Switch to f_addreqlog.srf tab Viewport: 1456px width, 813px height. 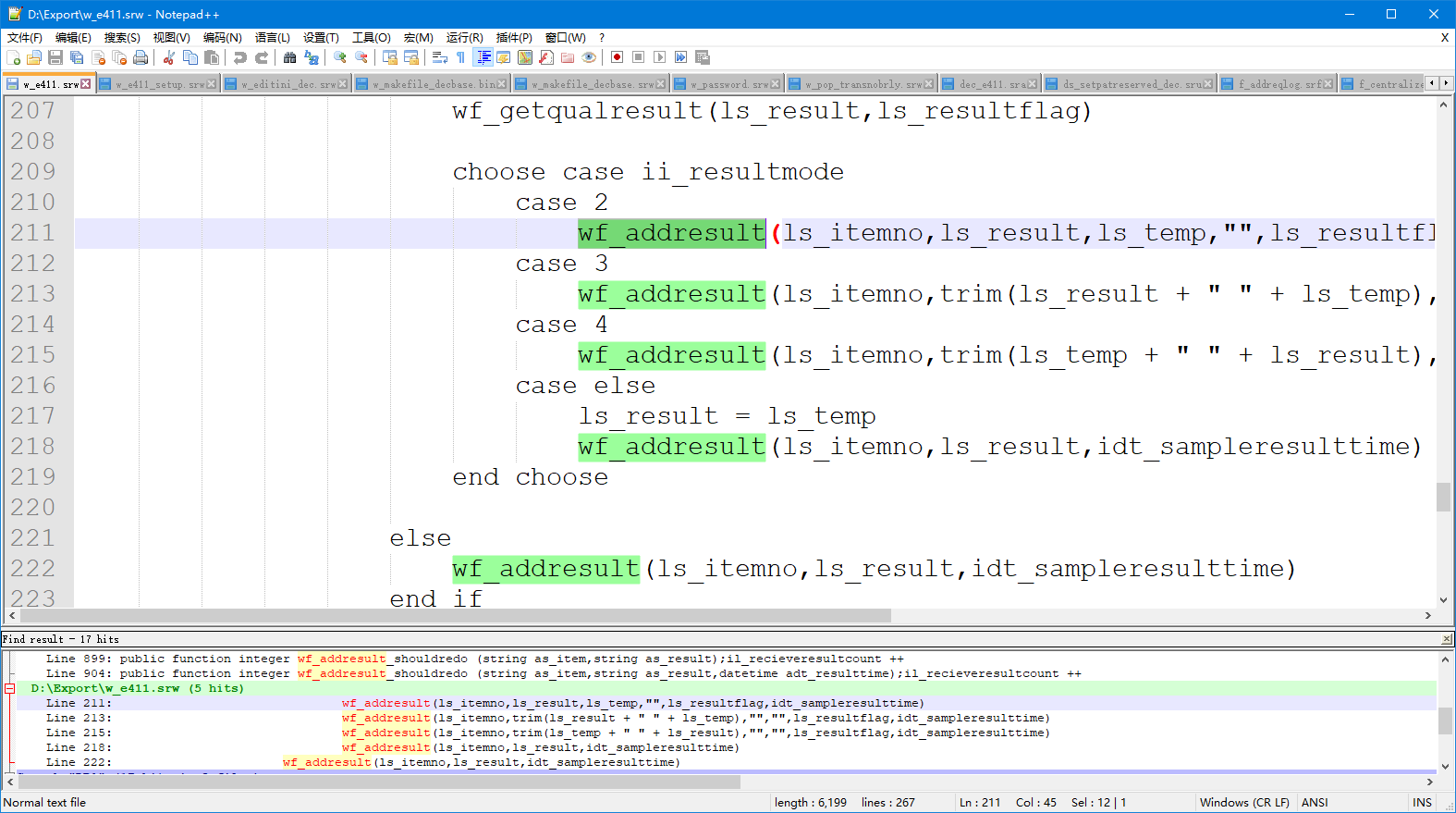coord(1278,84)
